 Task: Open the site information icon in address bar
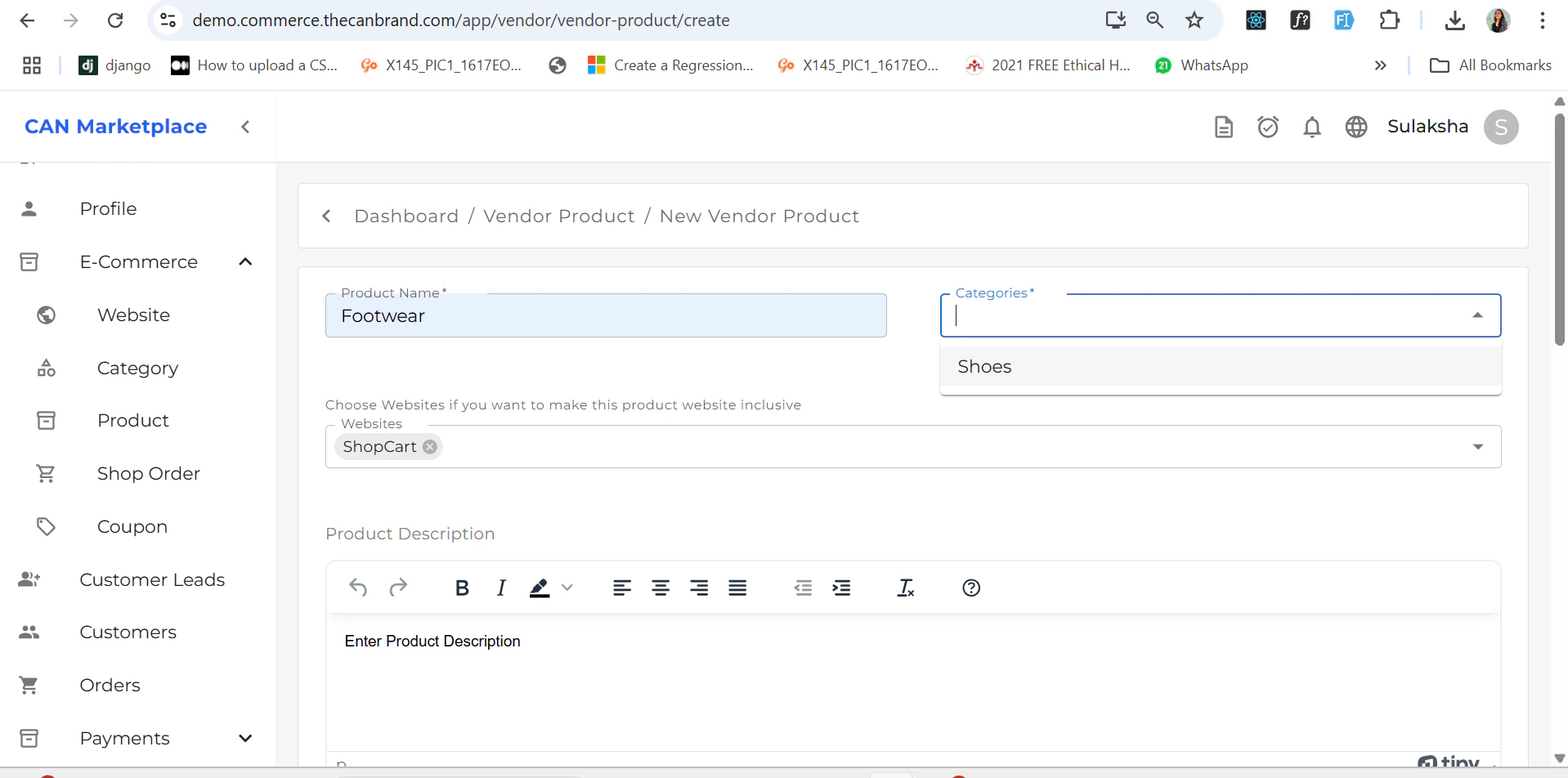coord(168,20)
